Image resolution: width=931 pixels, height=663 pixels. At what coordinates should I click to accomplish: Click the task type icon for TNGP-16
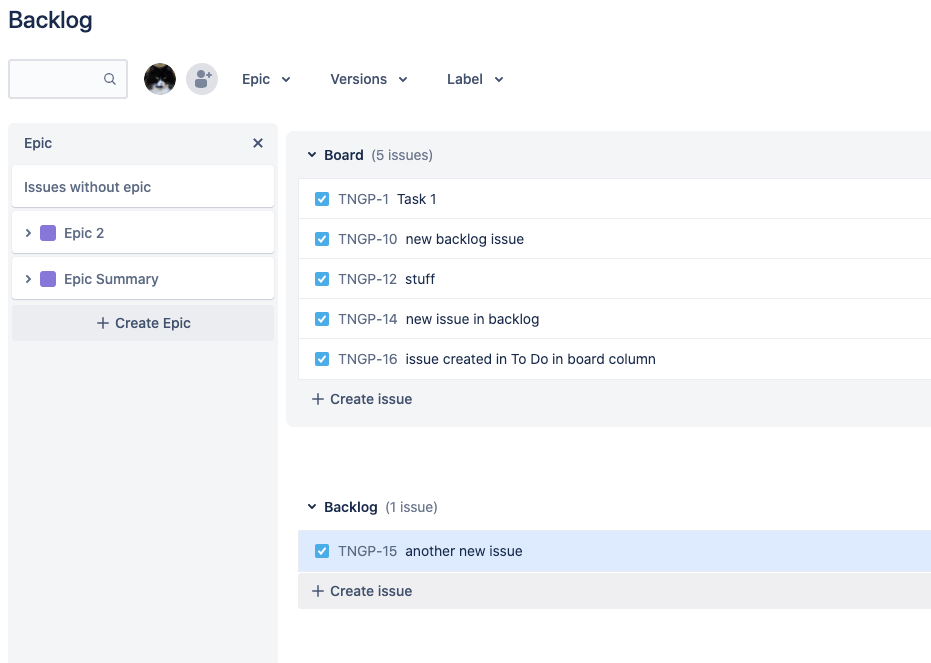[x=322, y=359]
